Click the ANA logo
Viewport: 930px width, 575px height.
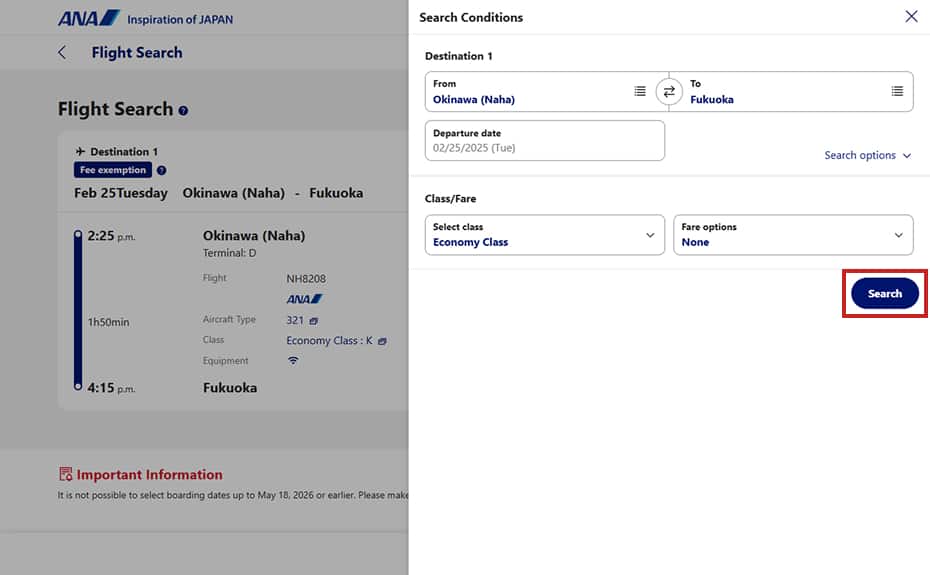[x=88, y=18]
